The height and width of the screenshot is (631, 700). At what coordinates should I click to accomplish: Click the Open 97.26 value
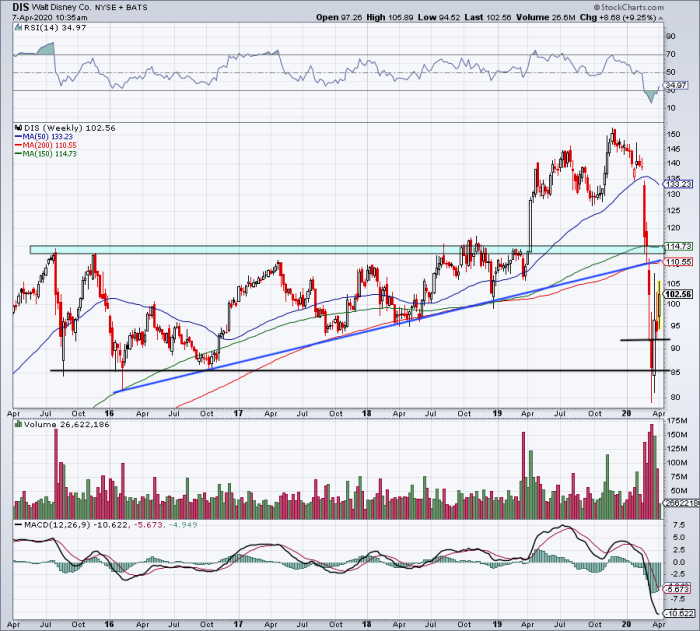339,17
